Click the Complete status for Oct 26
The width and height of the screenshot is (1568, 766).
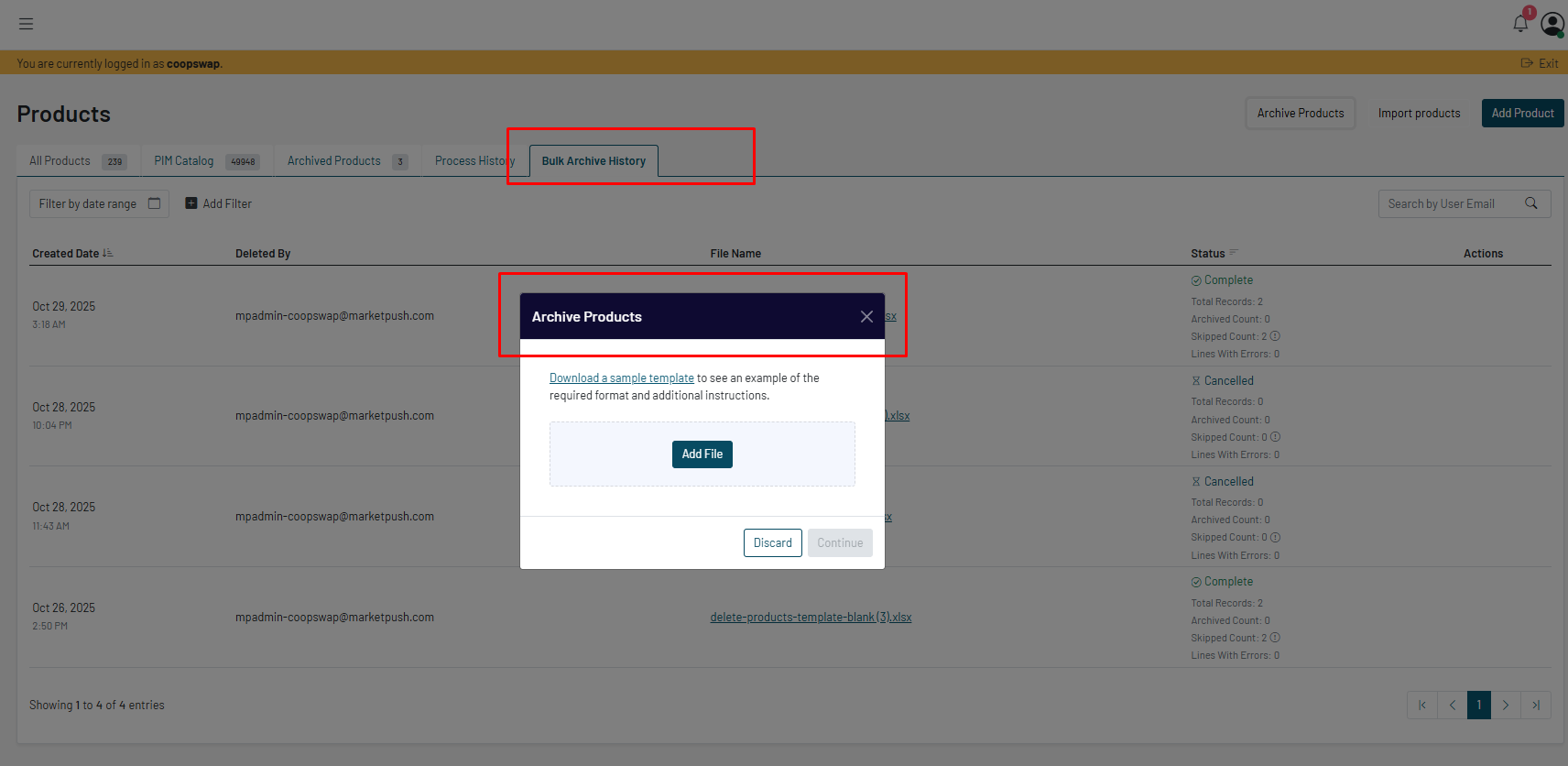point(1222,582)
